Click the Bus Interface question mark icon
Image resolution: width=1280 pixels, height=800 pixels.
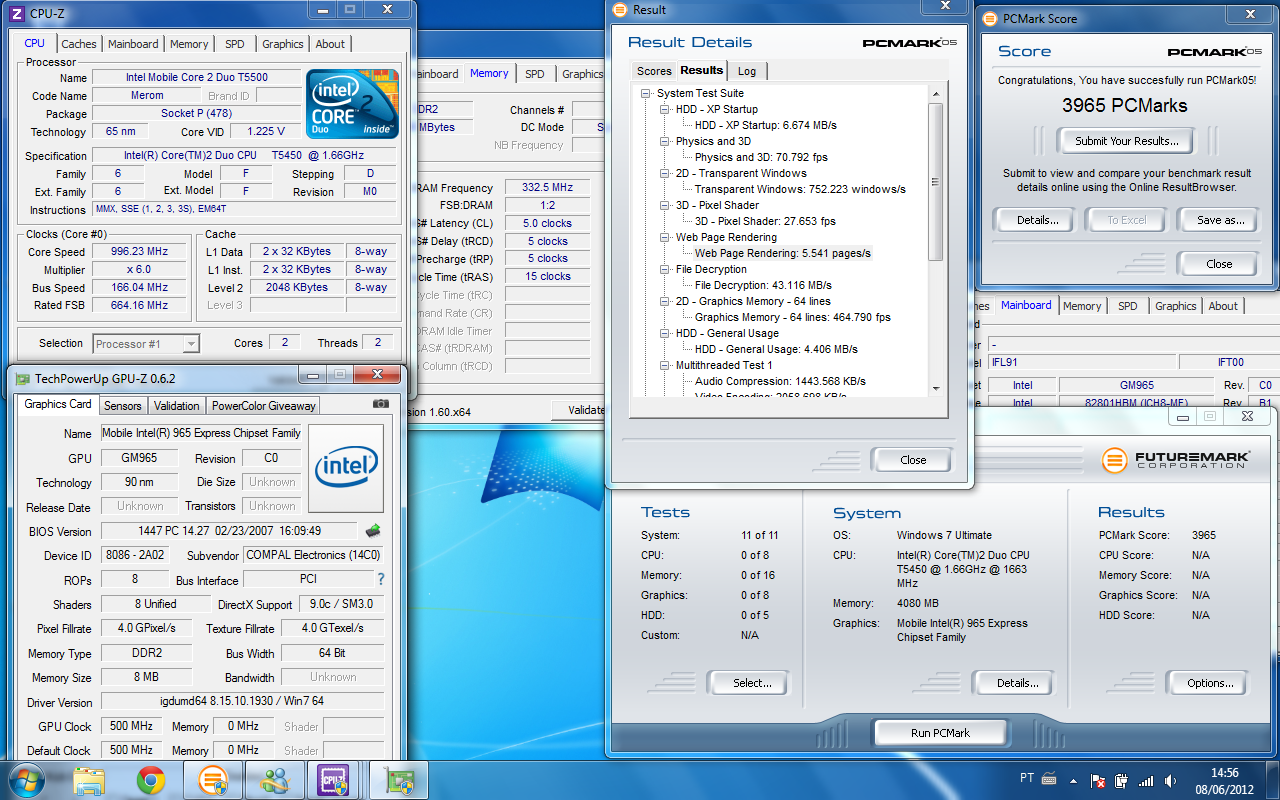(380, 580)
